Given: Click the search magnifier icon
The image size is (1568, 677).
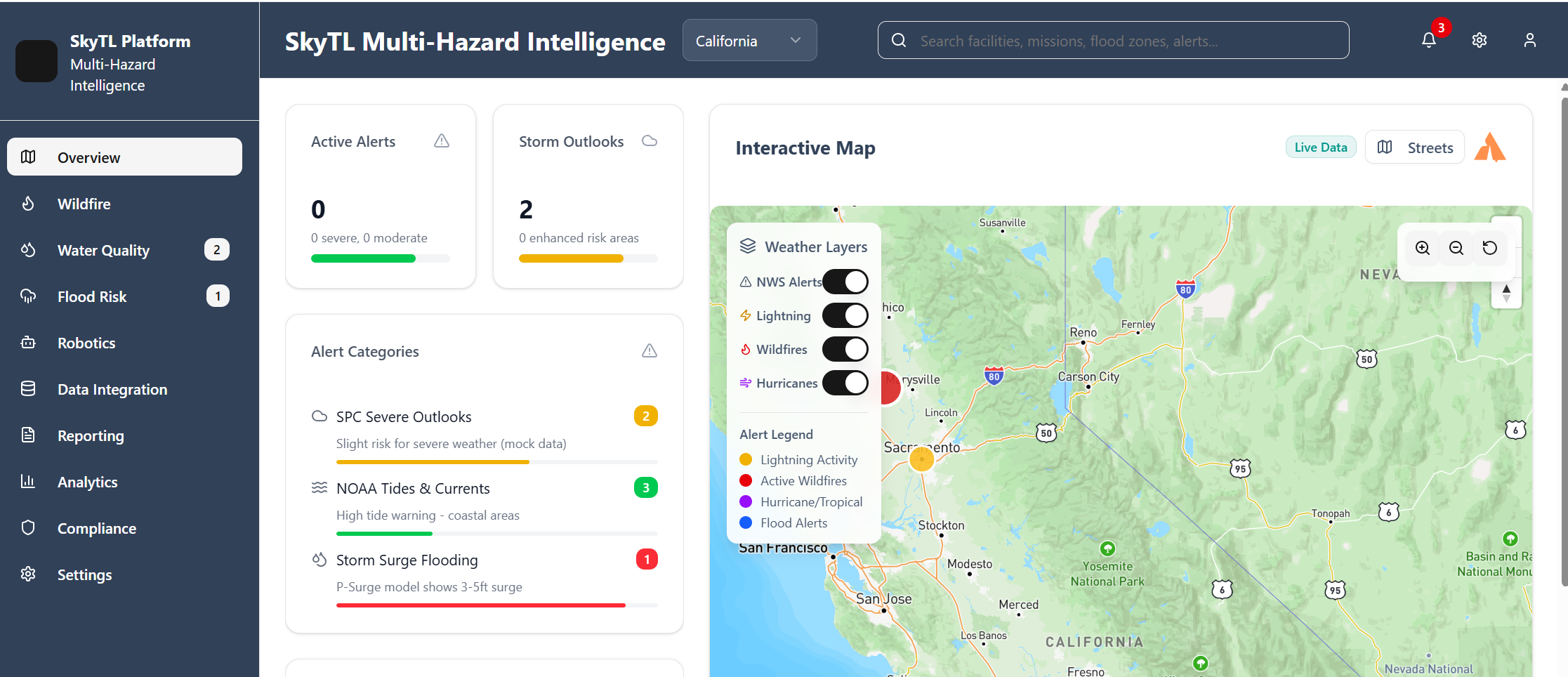Looking at the screenshot, I should 899,40.
